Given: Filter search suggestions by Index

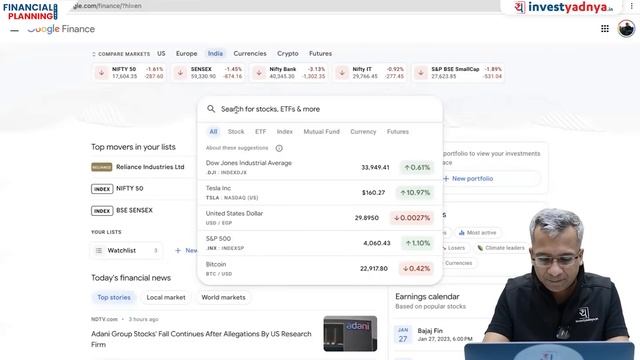Looking at the screenshot, I should click(x=284, y=131).
